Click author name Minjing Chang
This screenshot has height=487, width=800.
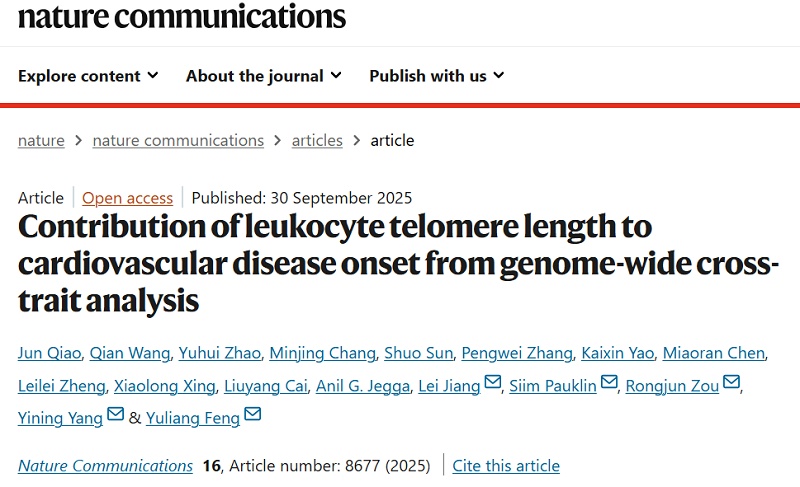pos(322,353)
